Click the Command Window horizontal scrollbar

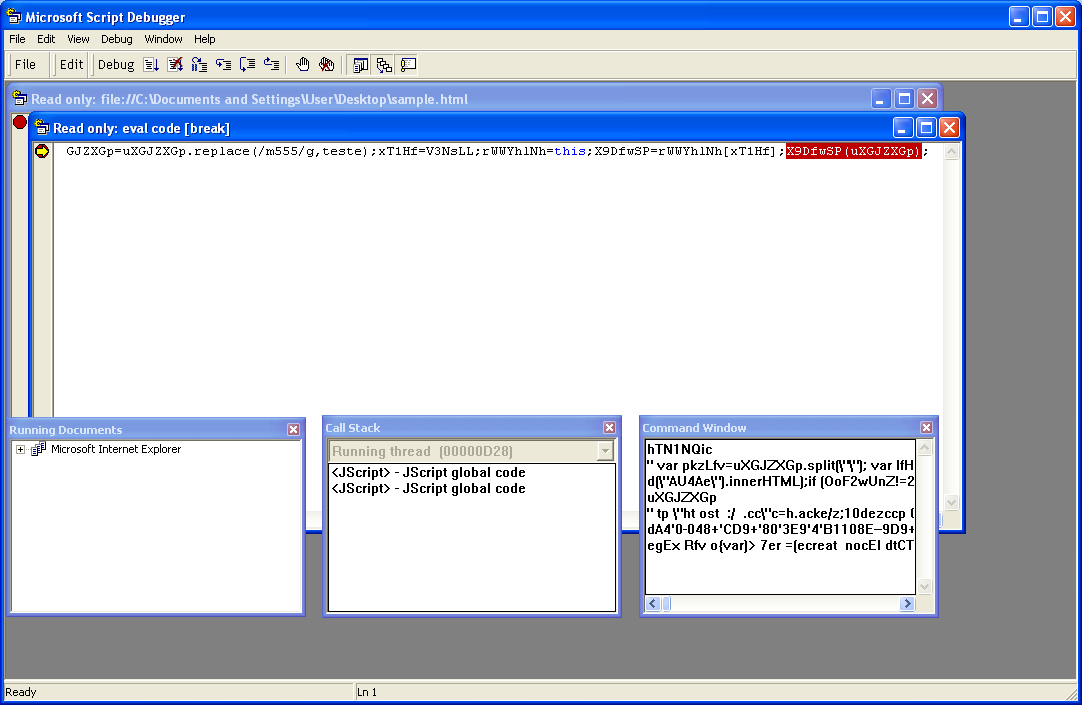click(x=780, y=604)
